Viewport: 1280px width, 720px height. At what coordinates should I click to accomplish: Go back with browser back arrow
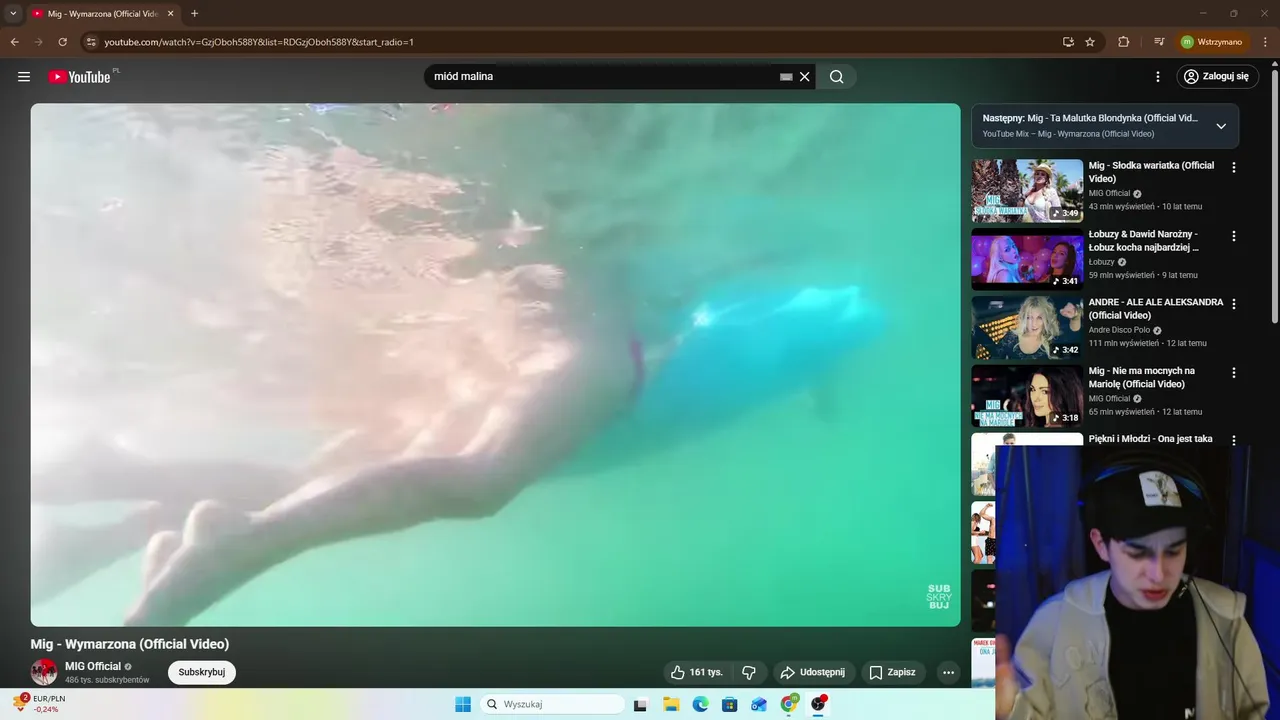click(14, 42)
